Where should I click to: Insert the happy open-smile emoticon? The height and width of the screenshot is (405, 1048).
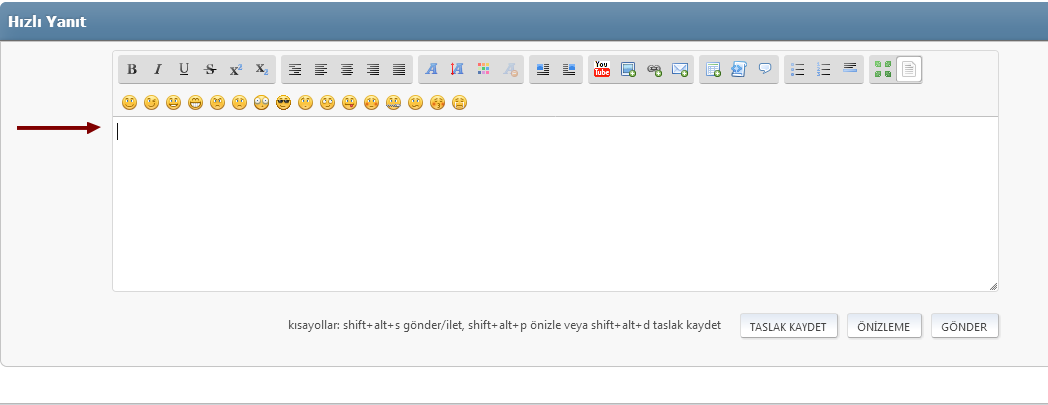pos(174,103)
